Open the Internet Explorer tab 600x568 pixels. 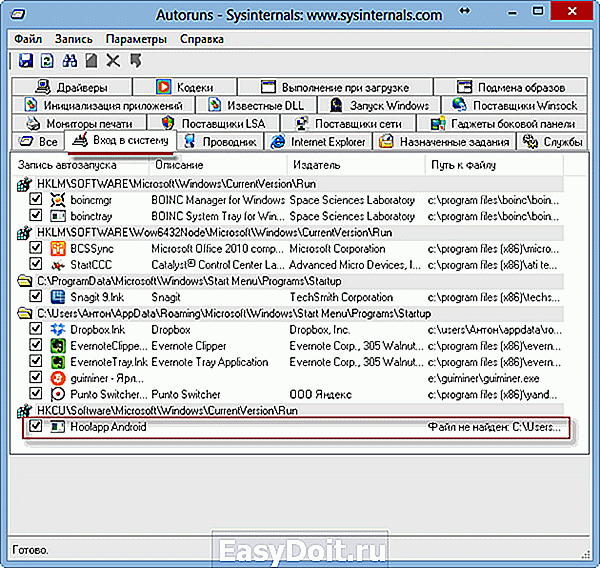coord(318,142)
